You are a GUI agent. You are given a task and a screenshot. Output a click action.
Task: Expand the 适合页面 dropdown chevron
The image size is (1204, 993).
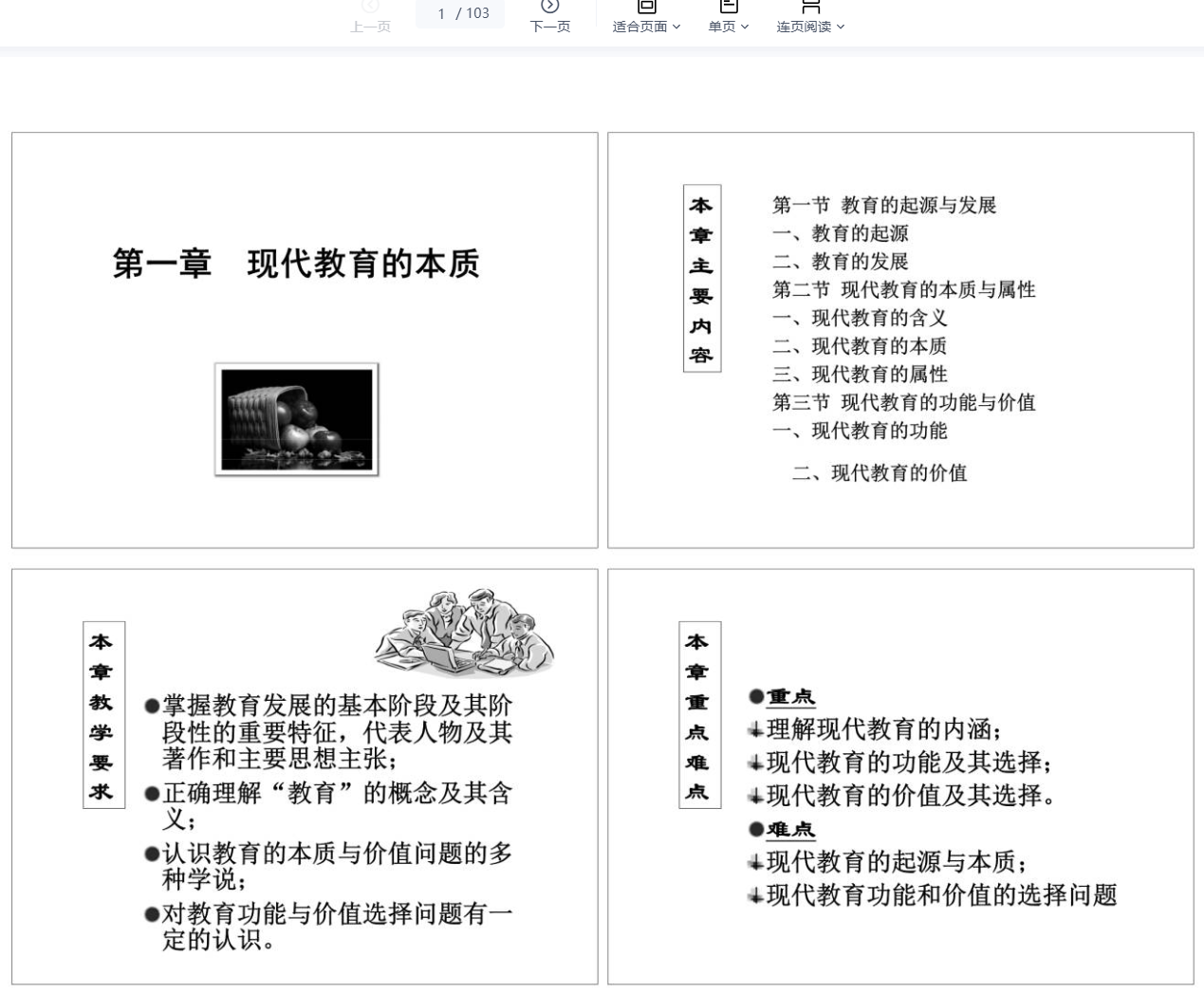(676, 27)
